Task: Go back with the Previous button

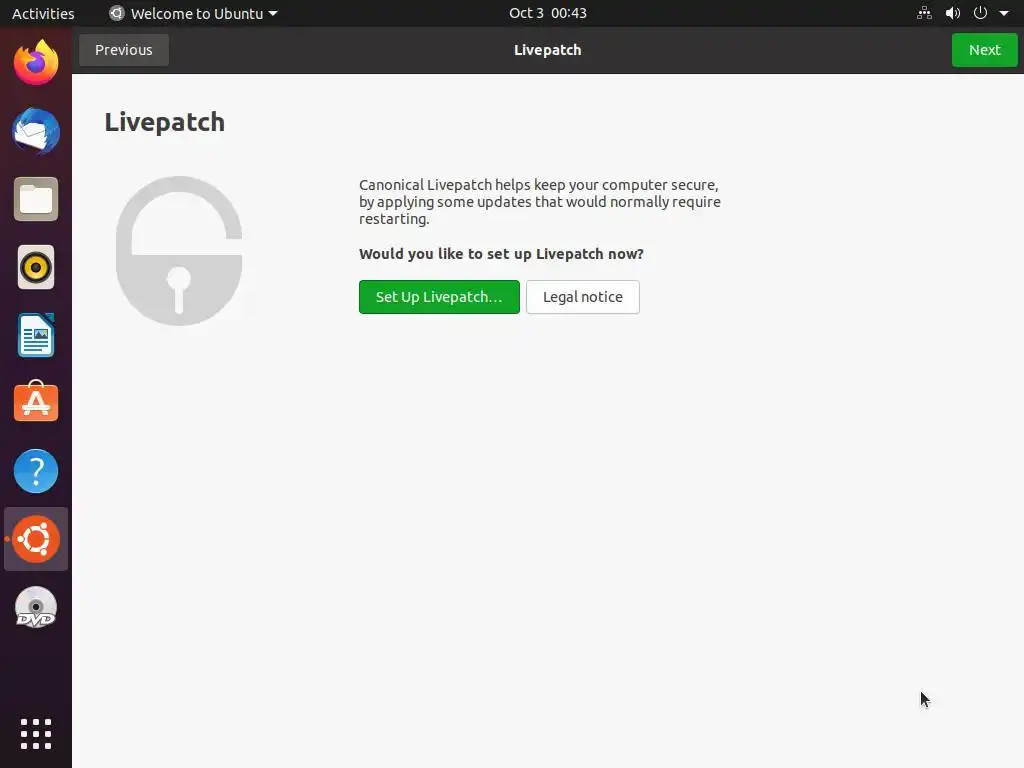Action: pyautogui.click(x=123, y=50)
